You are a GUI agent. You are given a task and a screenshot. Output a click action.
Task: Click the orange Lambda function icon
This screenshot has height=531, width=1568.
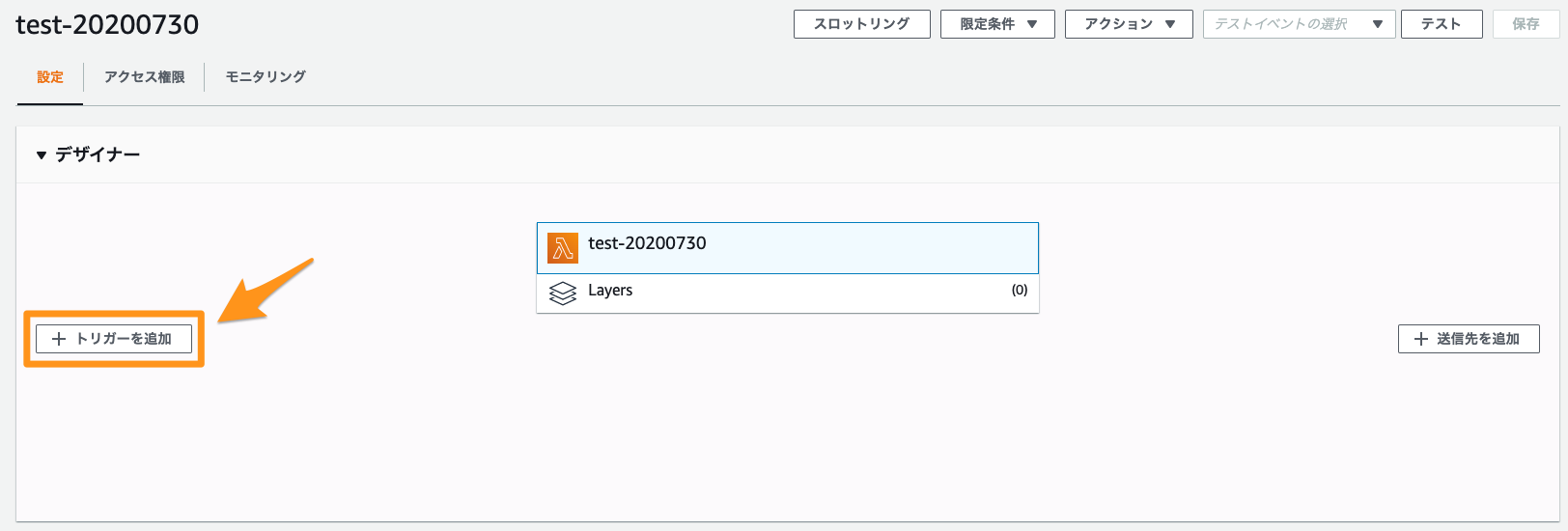tap(563, 248)
